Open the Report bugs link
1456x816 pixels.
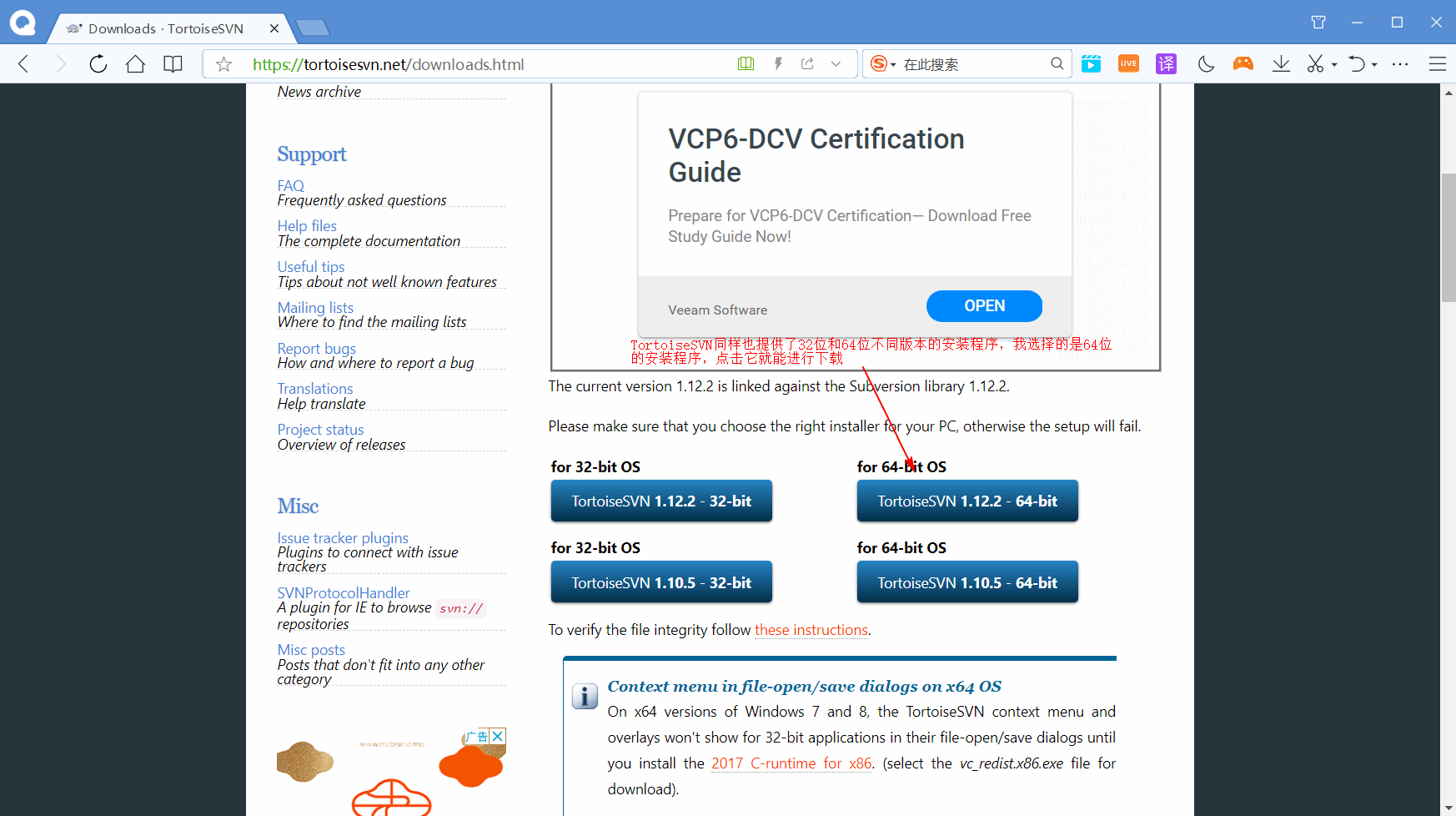(x=316, y=348)
